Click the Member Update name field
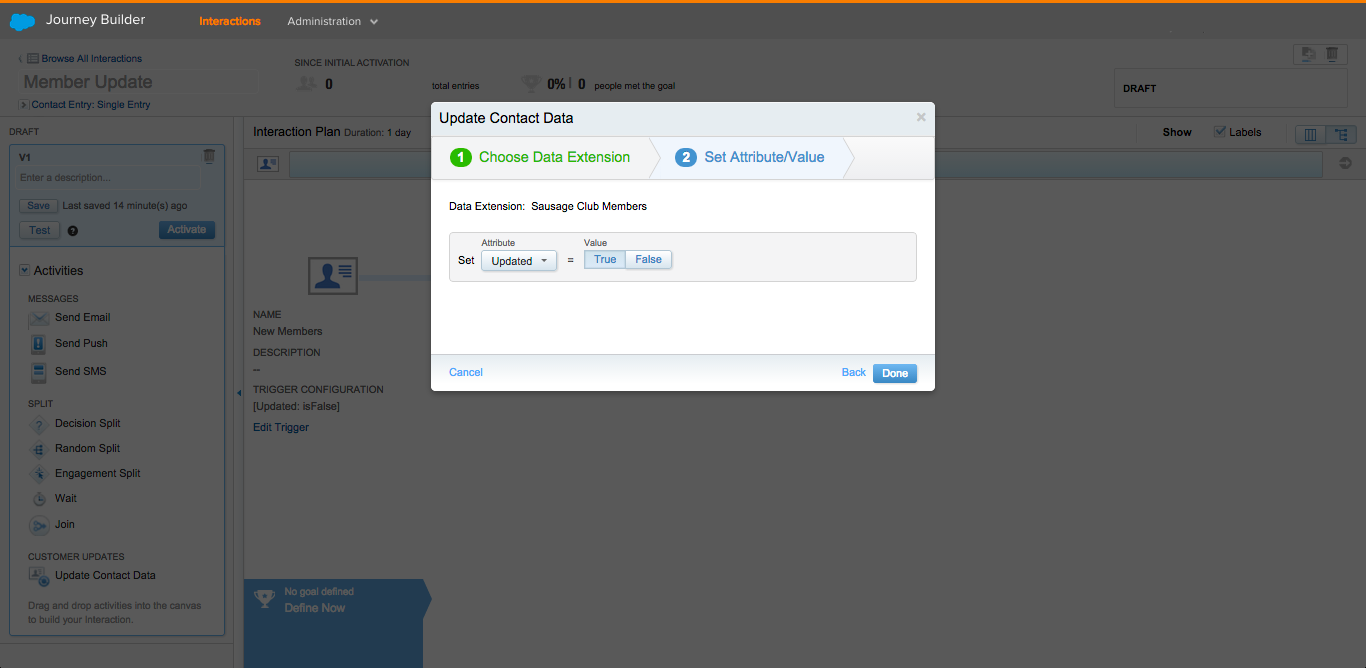 (141, 82)
